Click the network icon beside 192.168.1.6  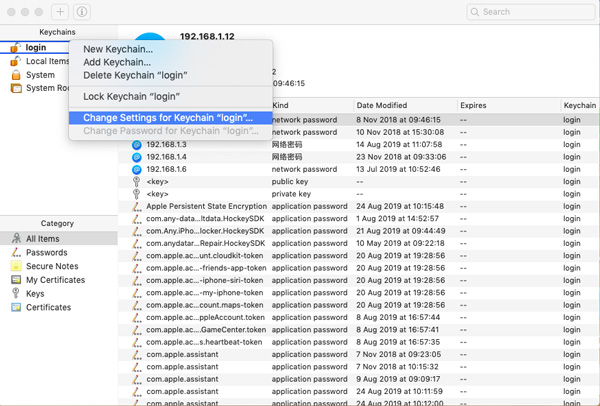137,170
